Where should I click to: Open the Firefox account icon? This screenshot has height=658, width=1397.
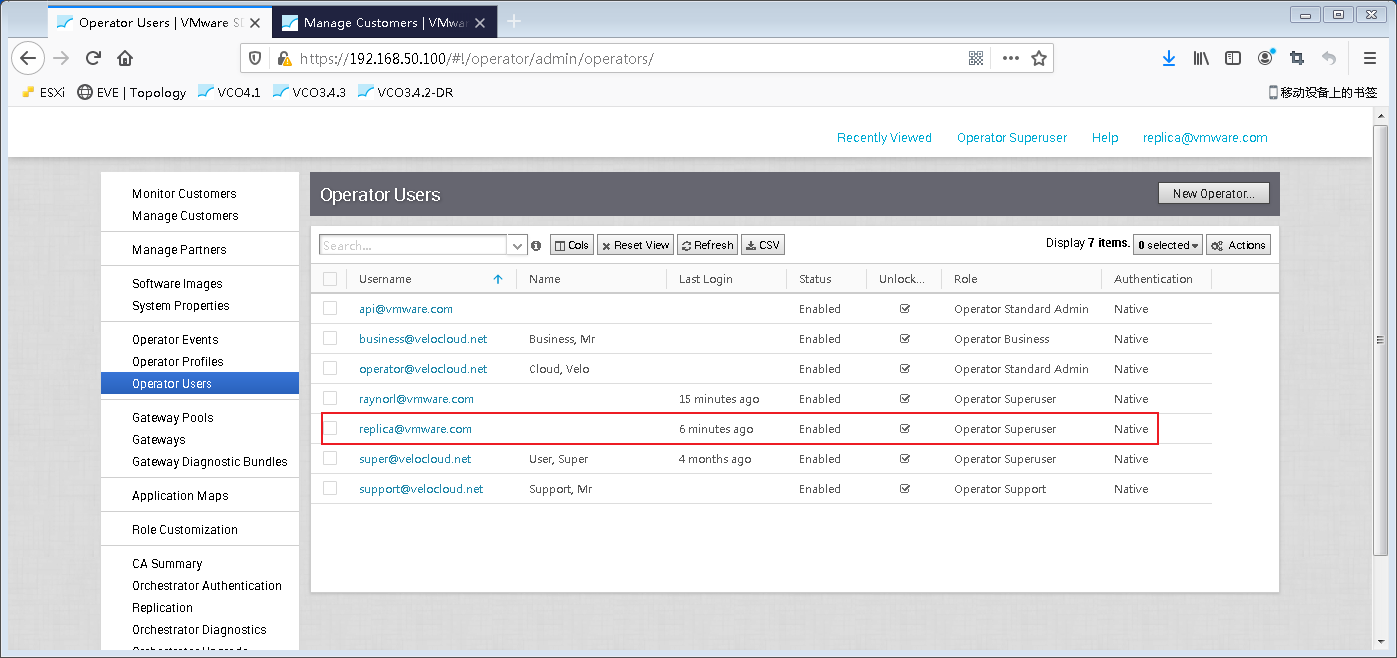(1266, 58)
